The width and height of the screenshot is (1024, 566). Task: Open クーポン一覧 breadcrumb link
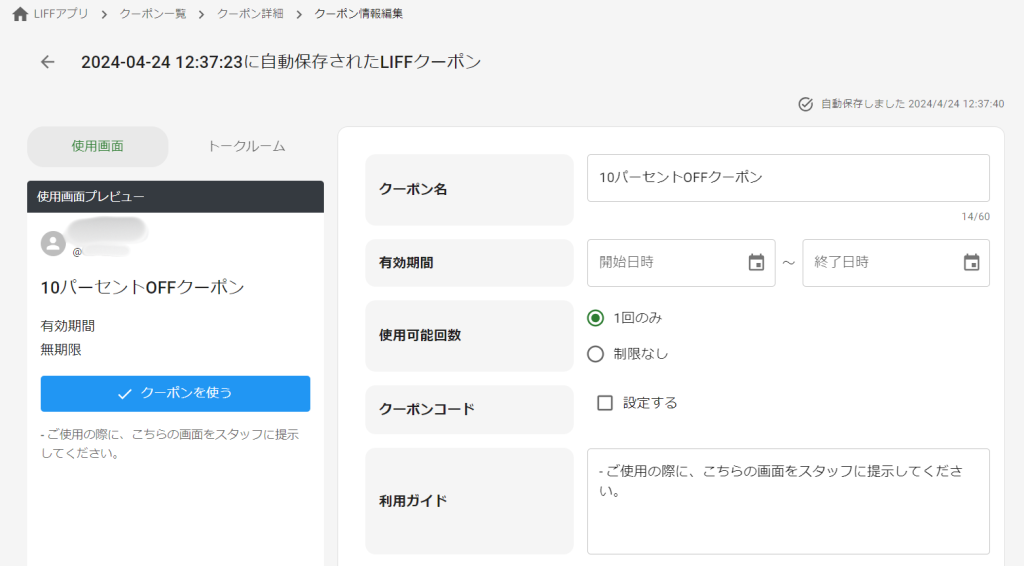pyautogui.click(x=153, y=14)
